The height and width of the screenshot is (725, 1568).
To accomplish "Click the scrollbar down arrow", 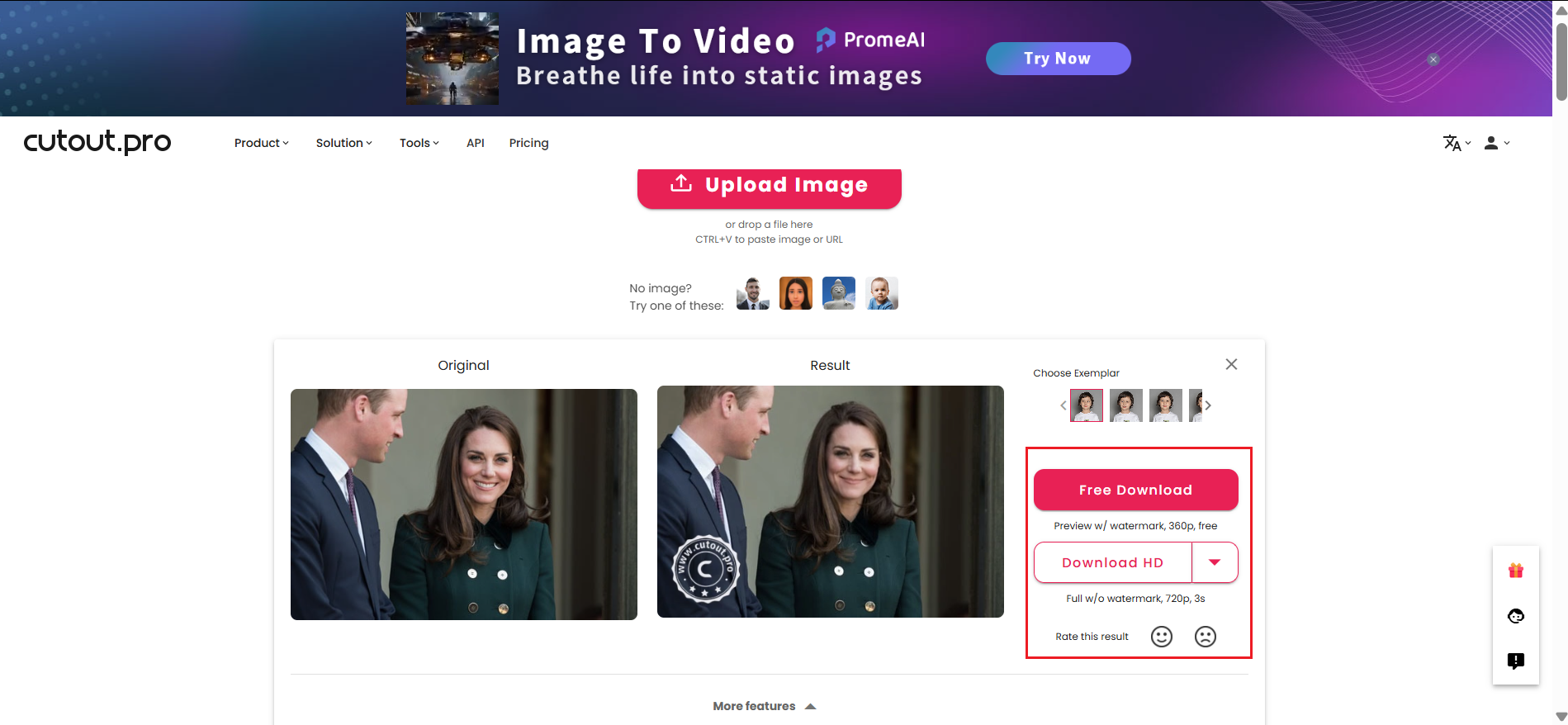I will pyautogui.click(x=1561, y=717).
